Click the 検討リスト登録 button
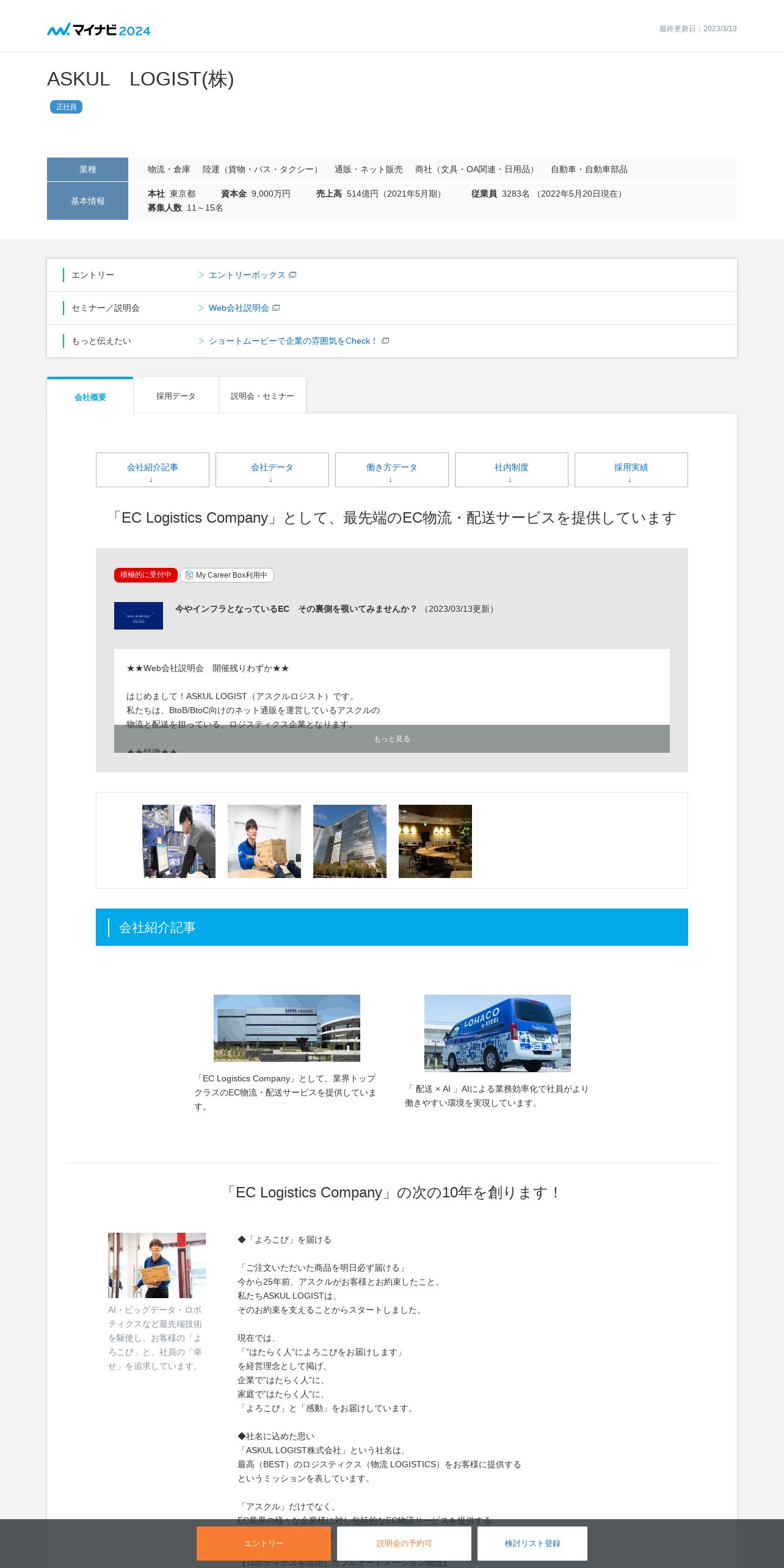This screenshot has width=784, height=1568. tap(532, 1544)
